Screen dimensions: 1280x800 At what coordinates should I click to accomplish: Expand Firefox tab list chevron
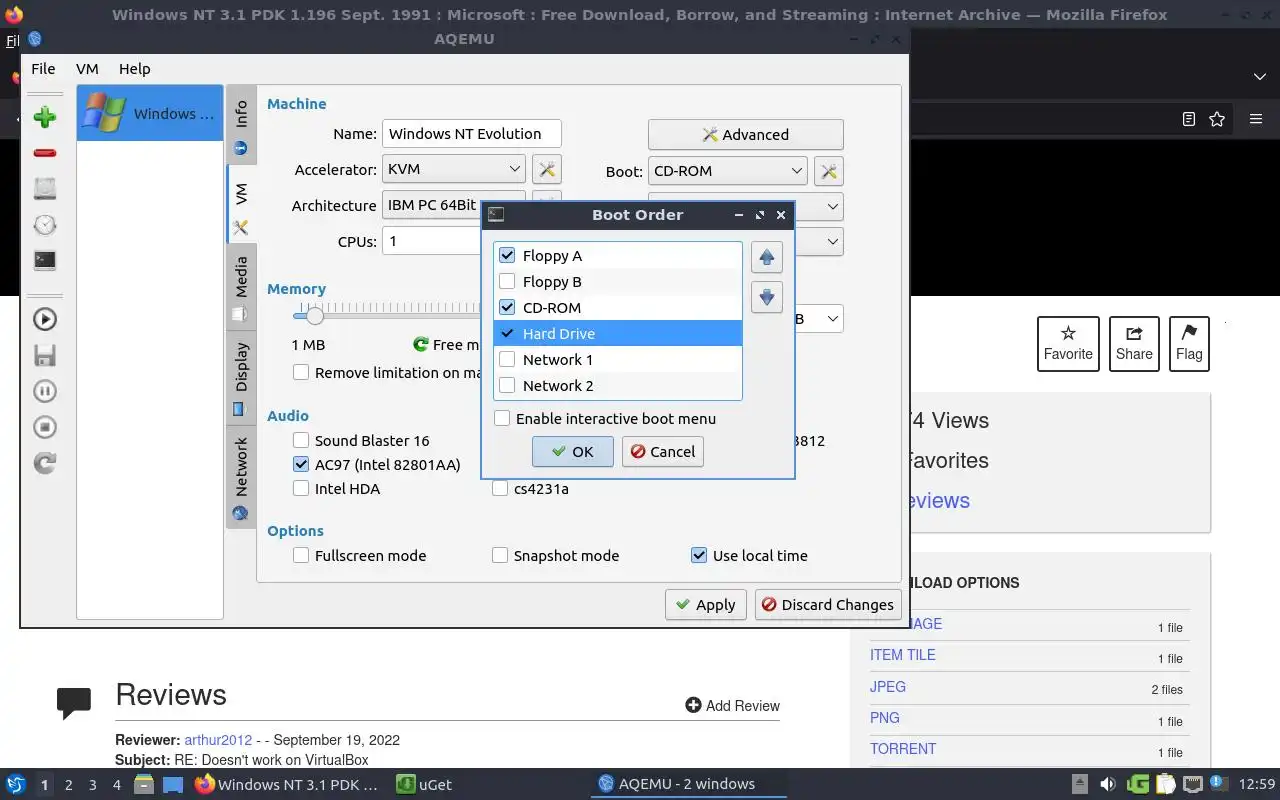1259,77
